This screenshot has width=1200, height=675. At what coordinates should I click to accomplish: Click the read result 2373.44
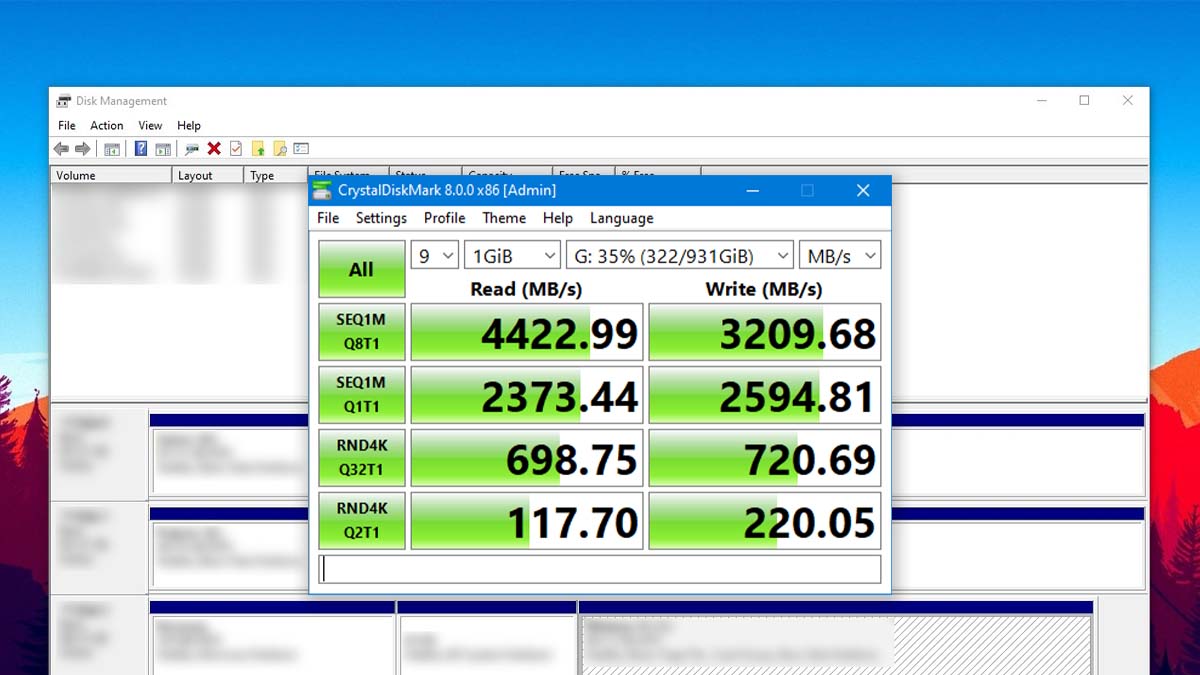tap(527, 395)
